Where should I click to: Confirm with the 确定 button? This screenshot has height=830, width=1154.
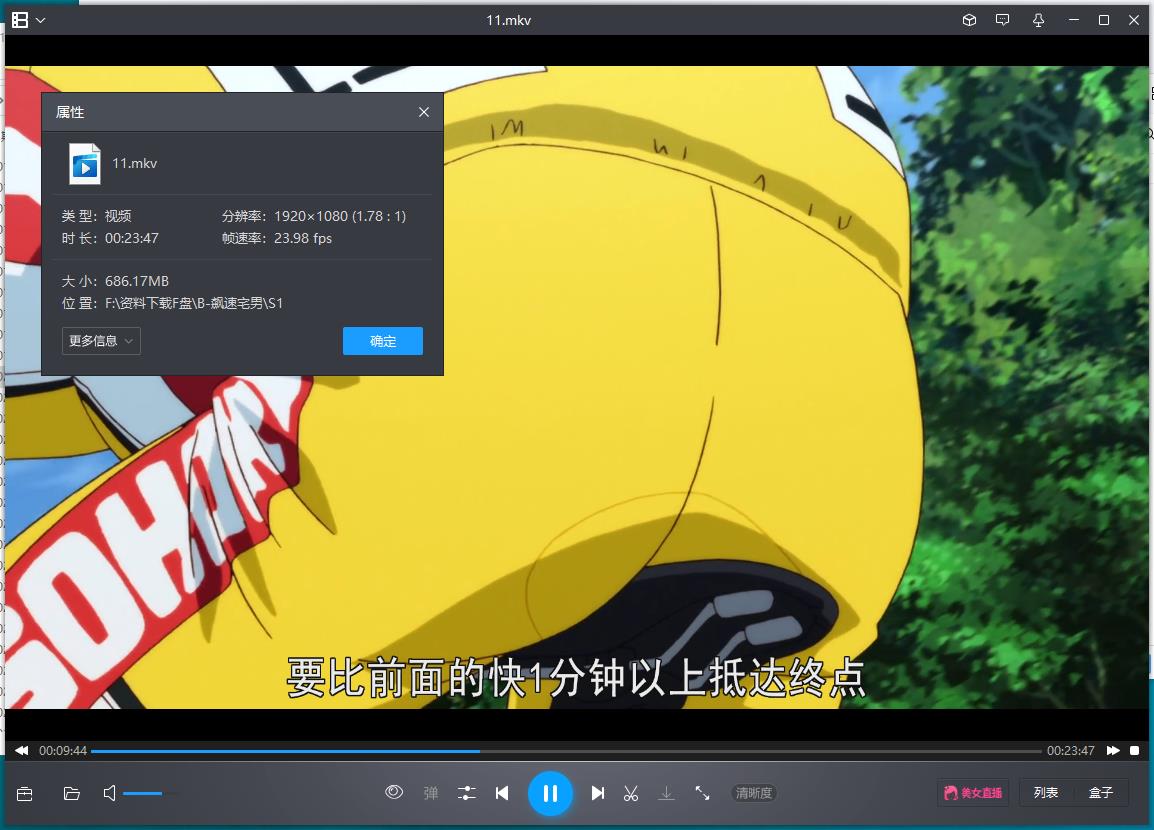click(383, 341)
